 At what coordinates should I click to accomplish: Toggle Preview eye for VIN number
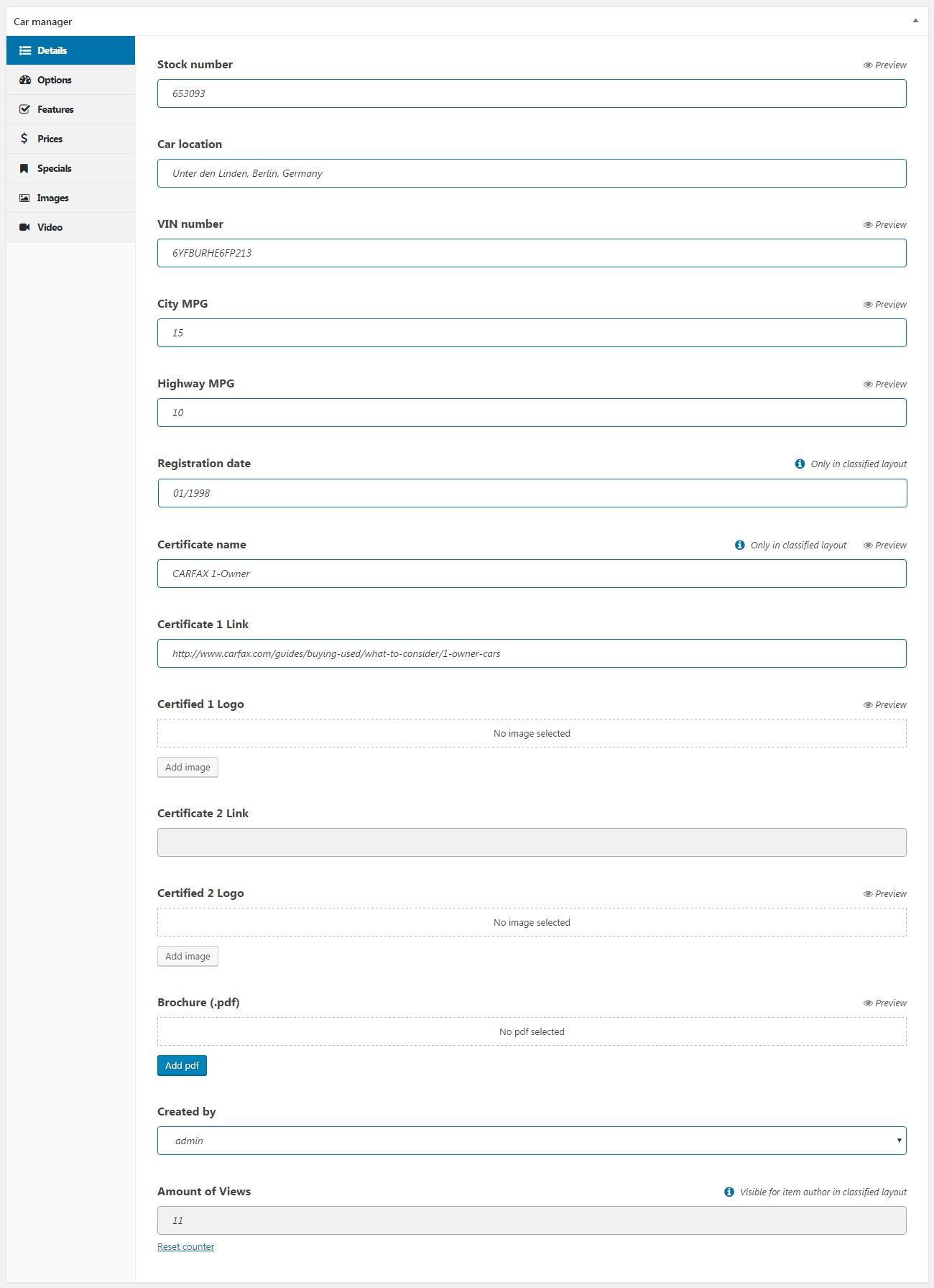[868, 225]
